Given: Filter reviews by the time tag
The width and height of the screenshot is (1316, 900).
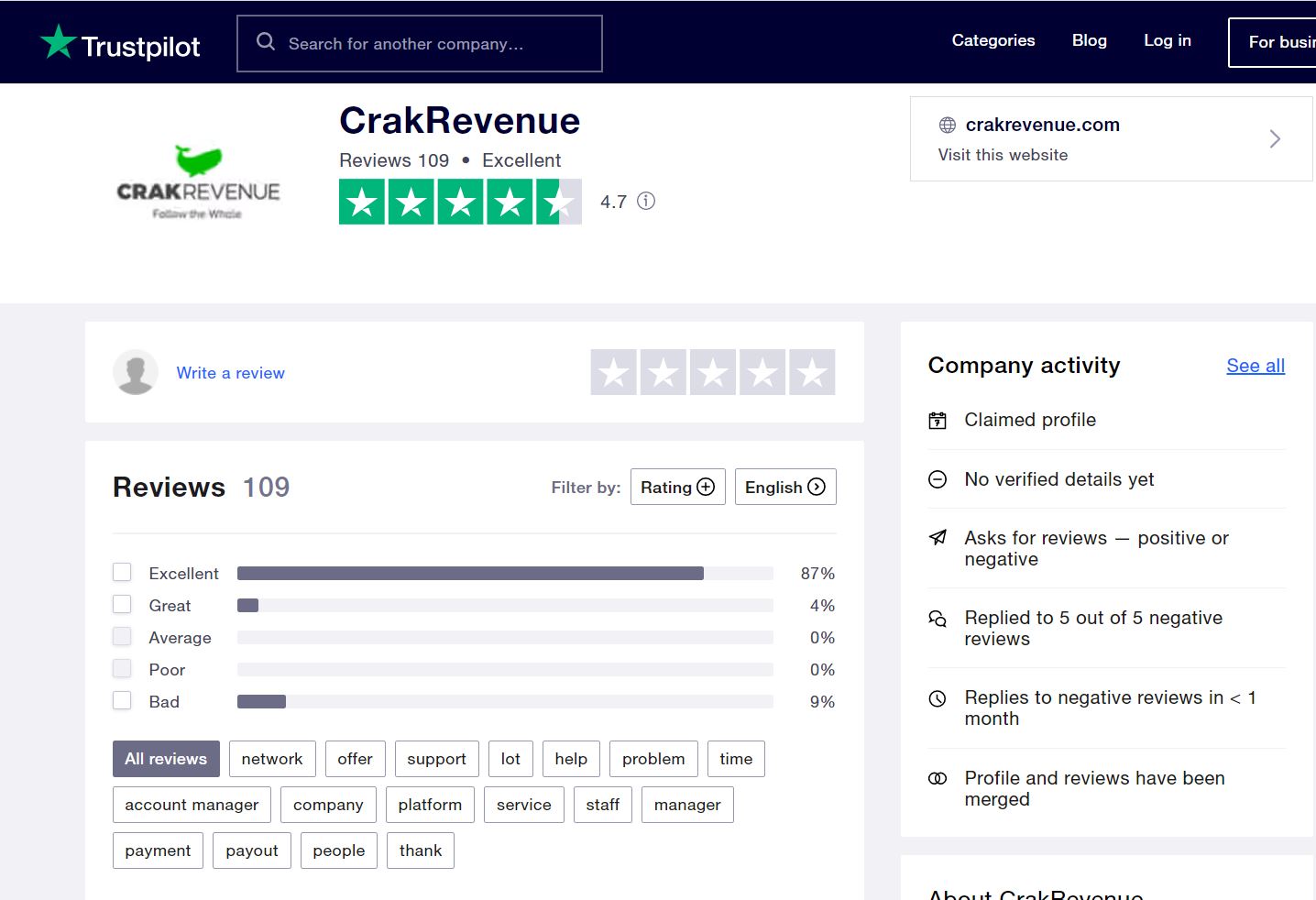Looking at the screenshot, I should tap(736, 759).
